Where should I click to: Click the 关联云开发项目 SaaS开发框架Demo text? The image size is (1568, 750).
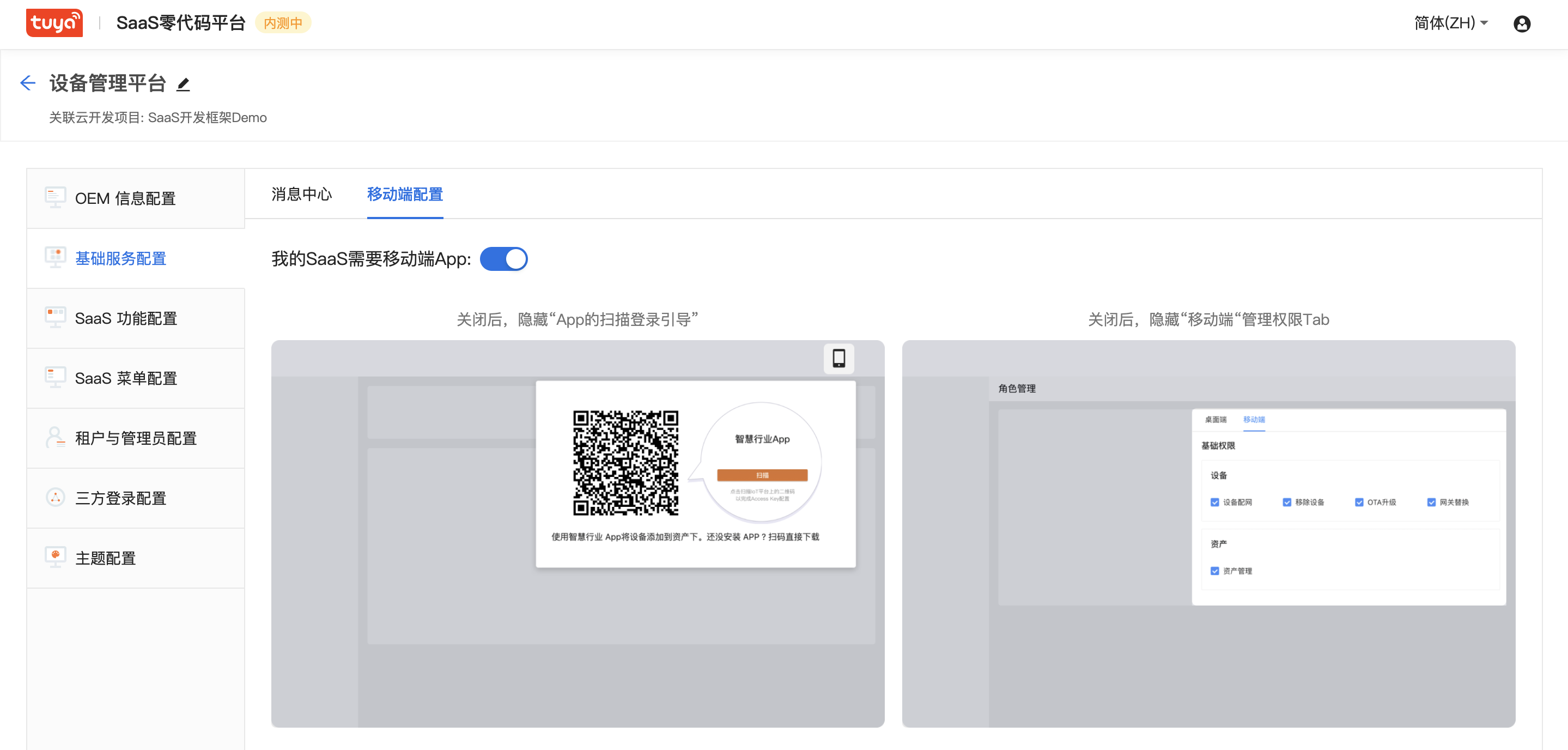pos(157,118)
